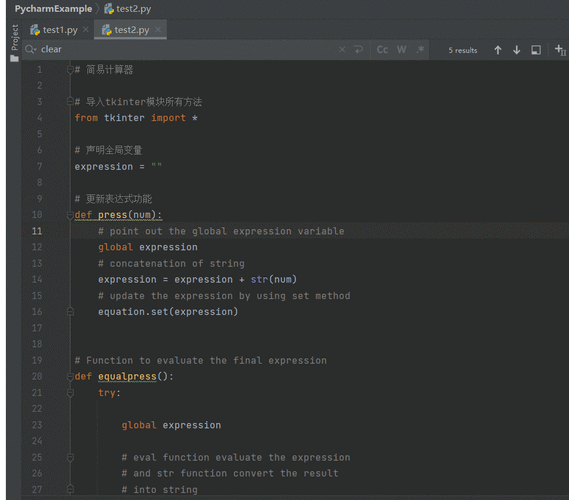Switch to the test1.py tab

tap(54, 30)
